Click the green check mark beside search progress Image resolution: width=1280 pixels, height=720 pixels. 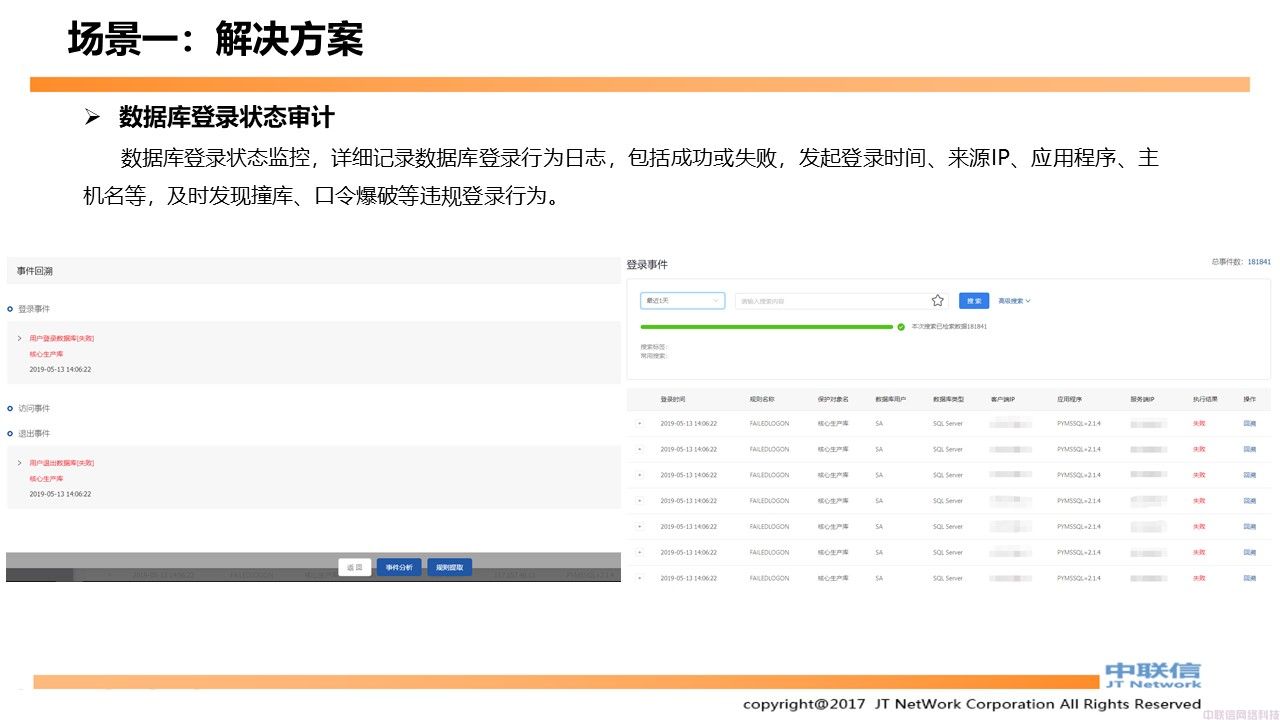point(901,326)
